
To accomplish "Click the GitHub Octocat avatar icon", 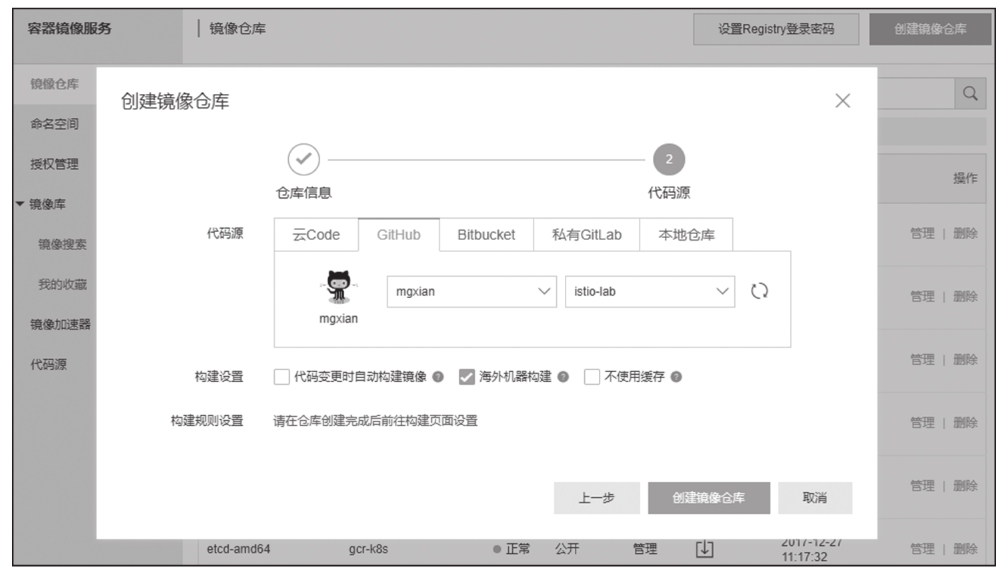I will 338,287.
